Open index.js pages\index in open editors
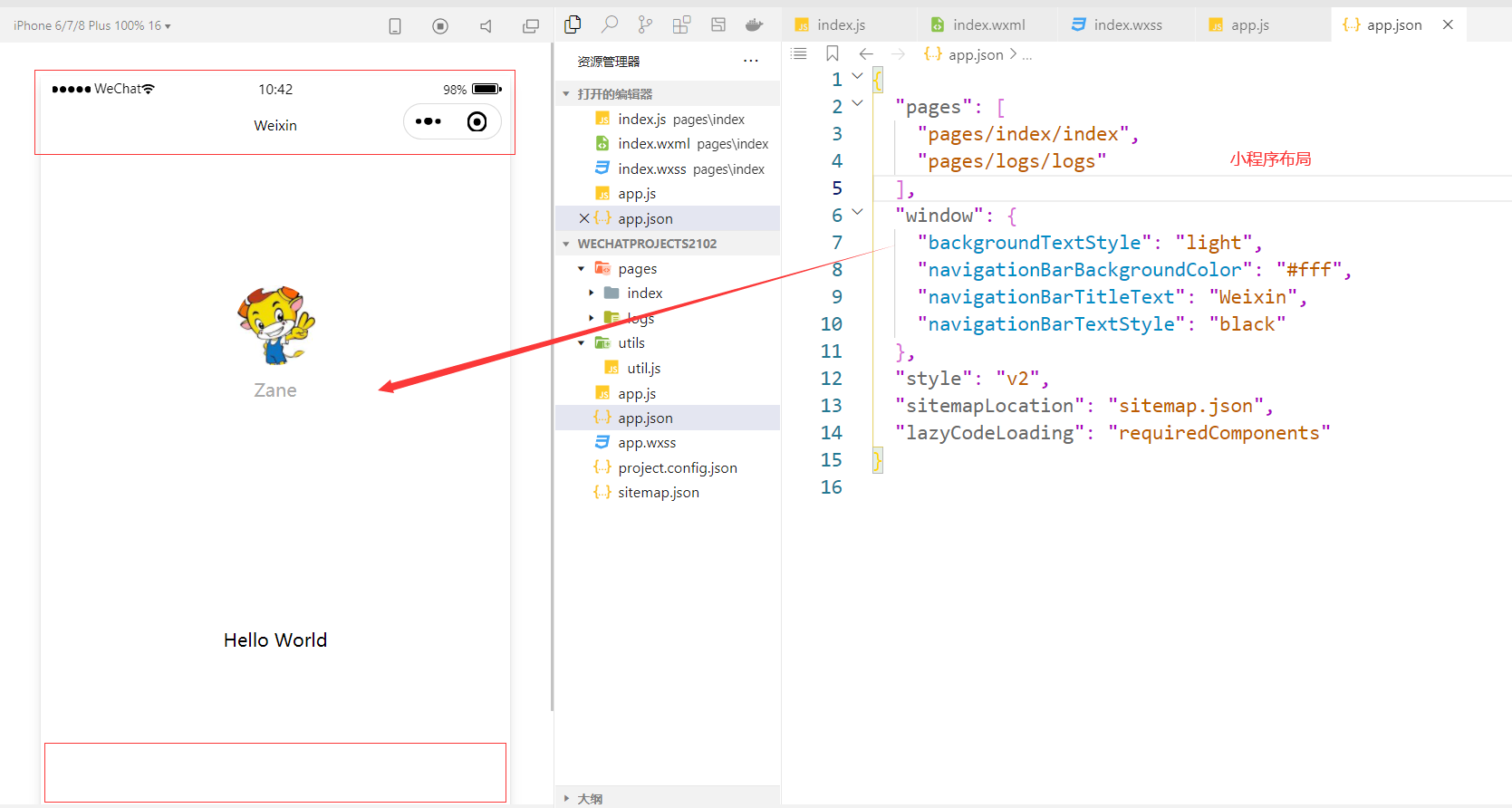The height and width of the screenshot is (808, 1512). point(668,119)
